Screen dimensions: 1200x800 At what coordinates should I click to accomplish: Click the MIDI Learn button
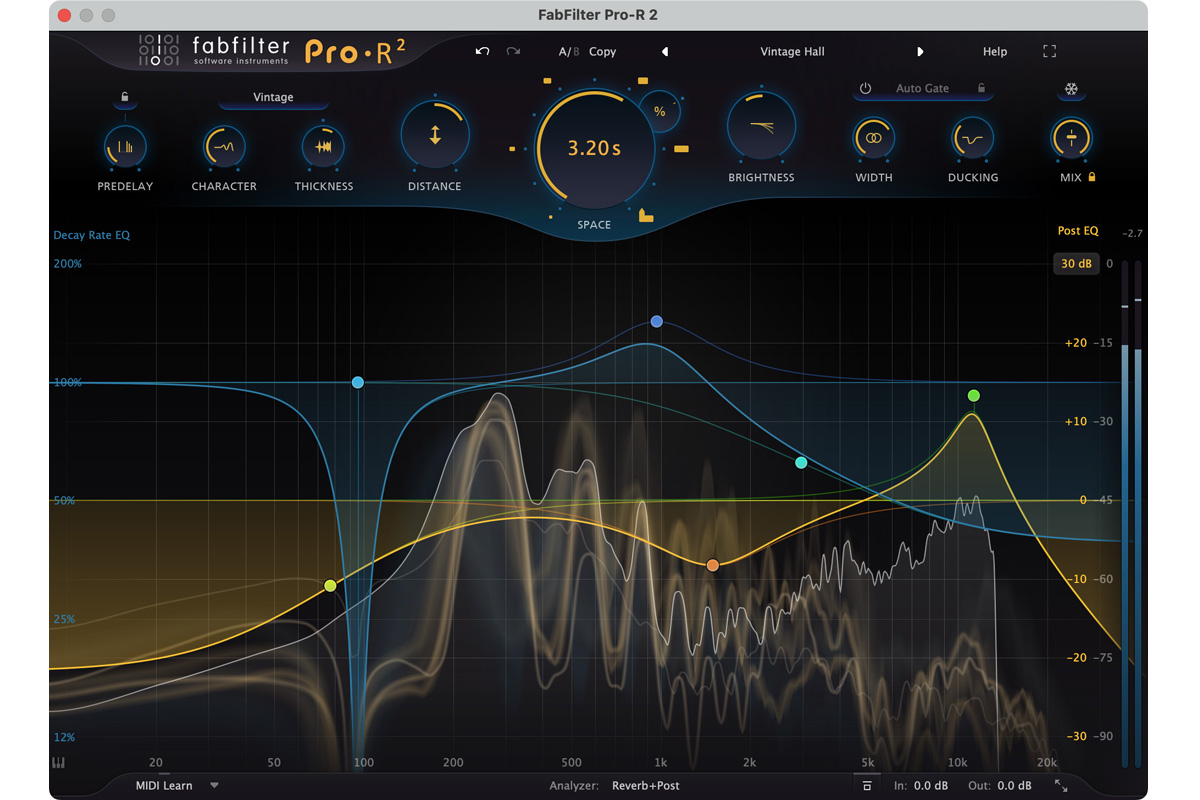pos(164,786)
